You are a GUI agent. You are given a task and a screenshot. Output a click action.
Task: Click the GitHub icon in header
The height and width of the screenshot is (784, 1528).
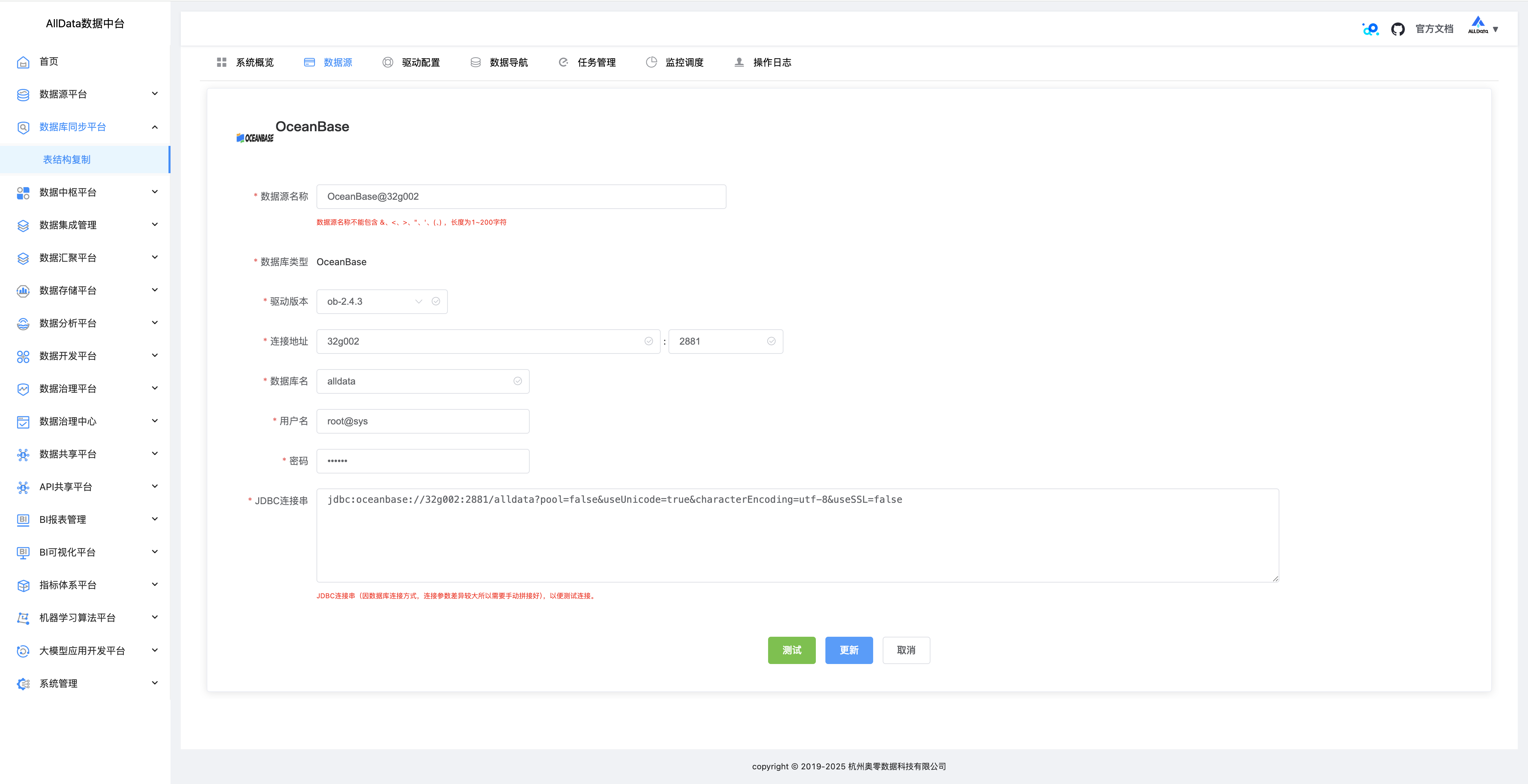(x=1397, y=29)
